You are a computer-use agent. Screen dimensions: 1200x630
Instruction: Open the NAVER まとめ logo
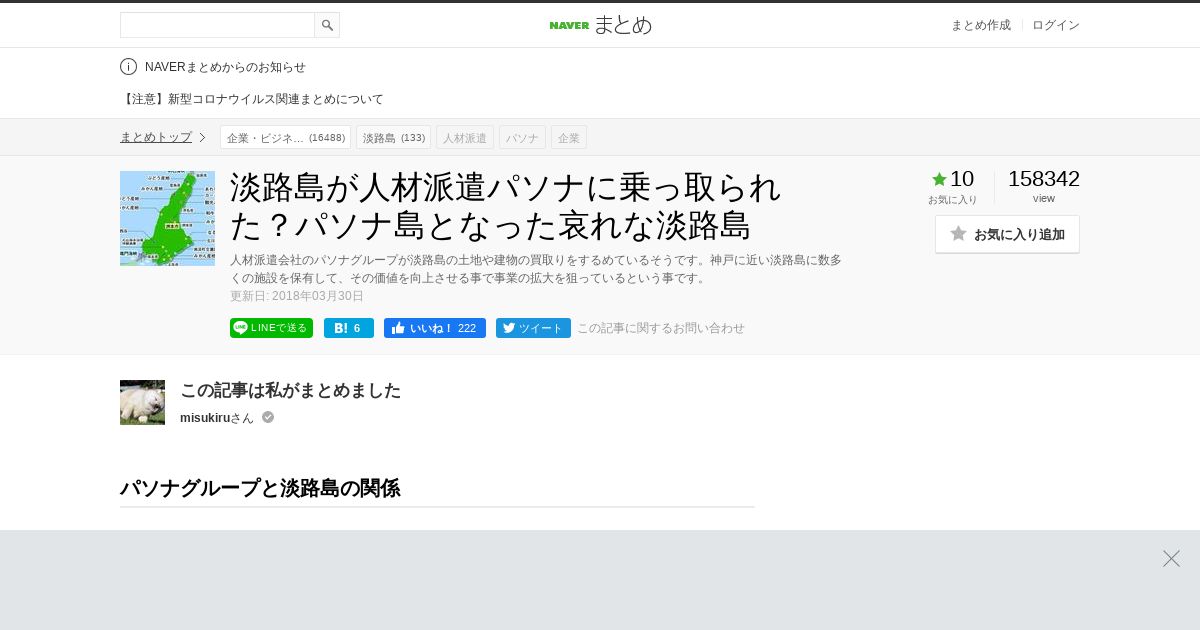pos(600,25)
